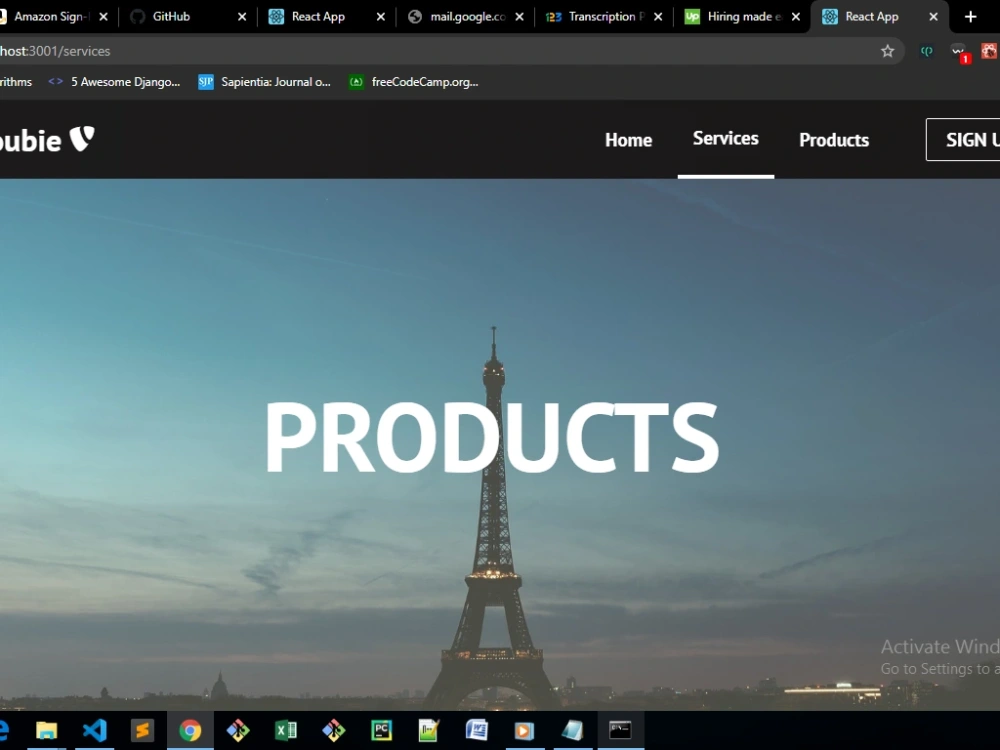Open the extension showing red badge 1
Screen dimensions: 1000x750
click(x=959, y=52)
